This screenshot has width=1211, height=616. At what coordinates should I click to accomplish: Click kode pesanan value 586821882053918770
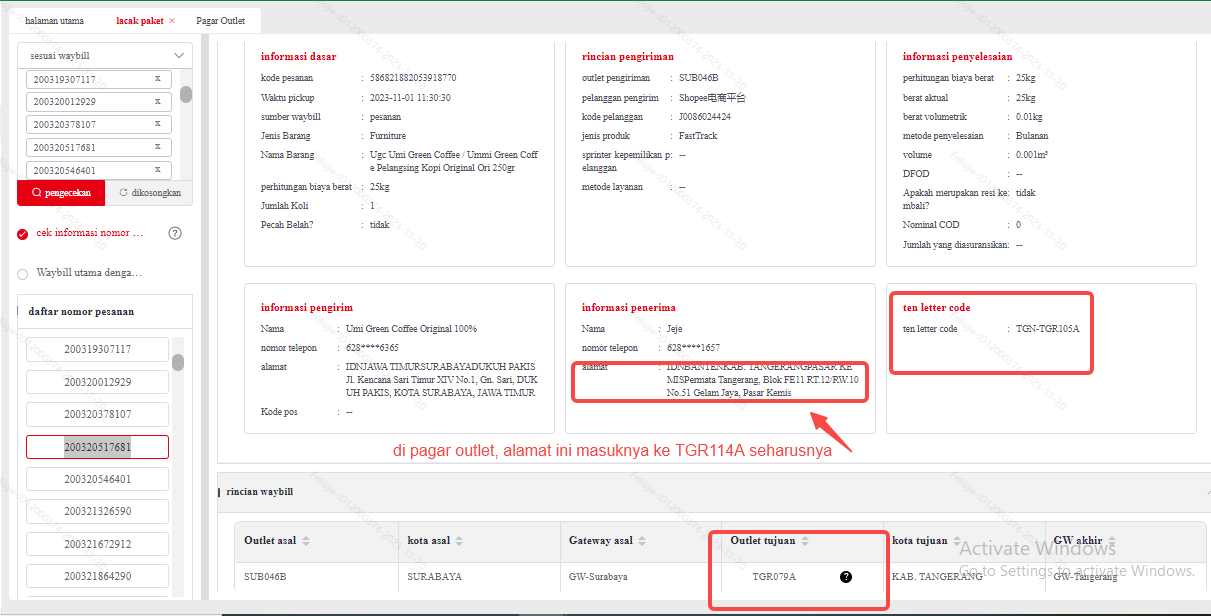tap(413, 78)
